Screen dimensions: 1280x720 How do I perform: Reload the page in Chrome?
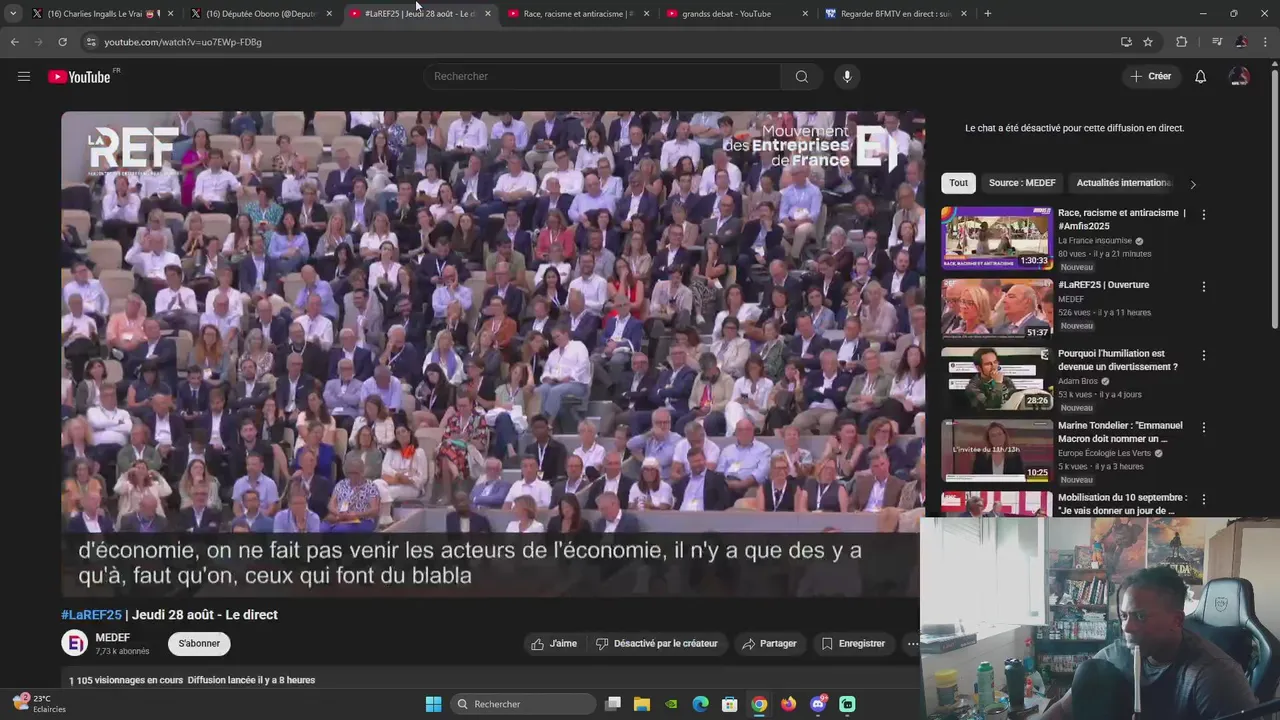pos(62,42)
